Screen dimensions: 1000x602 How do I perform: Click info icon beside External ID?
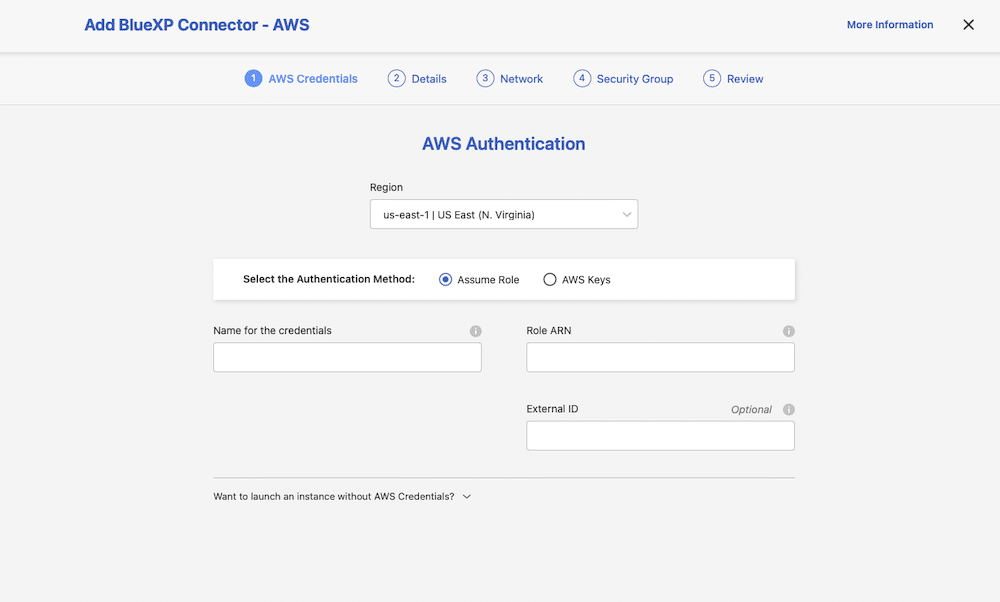[789, 409]
